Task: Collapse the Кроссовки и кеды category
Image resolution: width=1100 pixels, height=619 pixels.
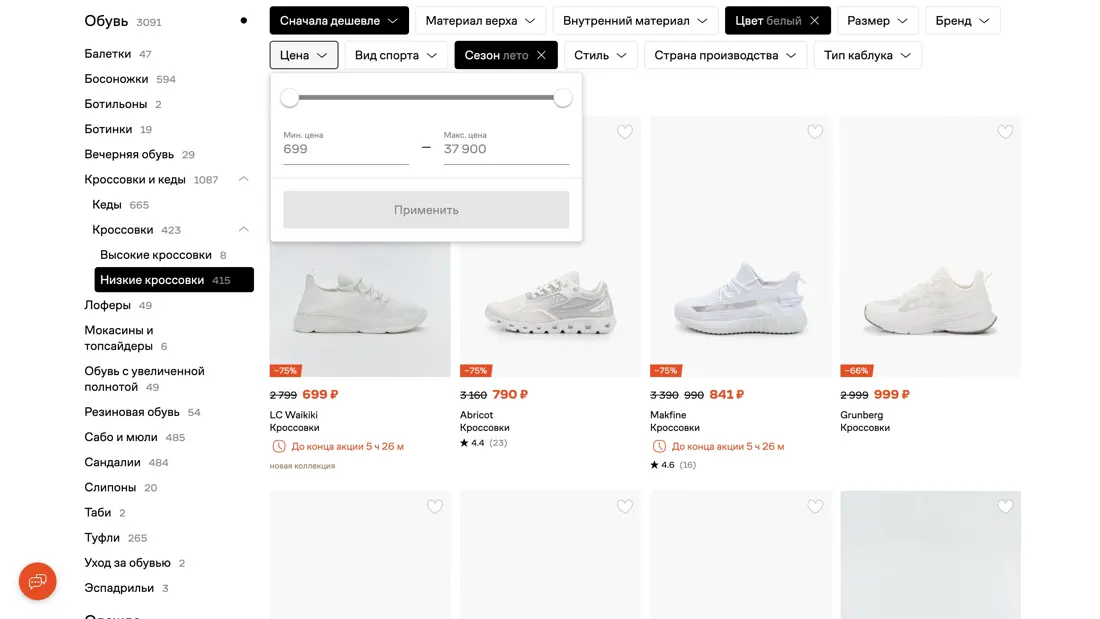Action: coord(243,179)
